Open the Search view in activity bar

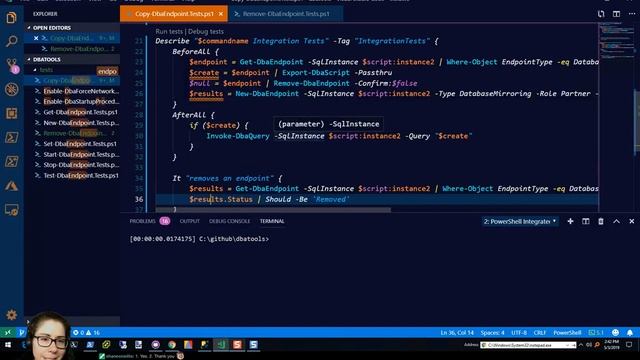tap(11, 41)
